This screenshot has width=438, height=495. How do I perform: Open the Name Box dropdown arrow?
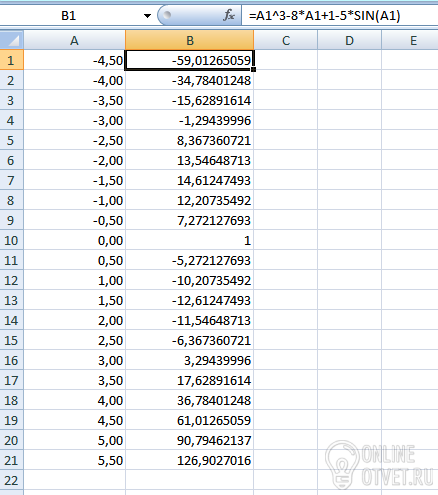click(147, 16)
